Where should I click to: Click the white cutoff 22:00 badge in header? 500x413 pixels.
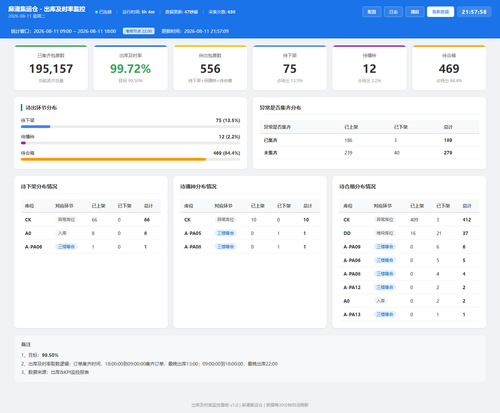click(x=139, y=31)
